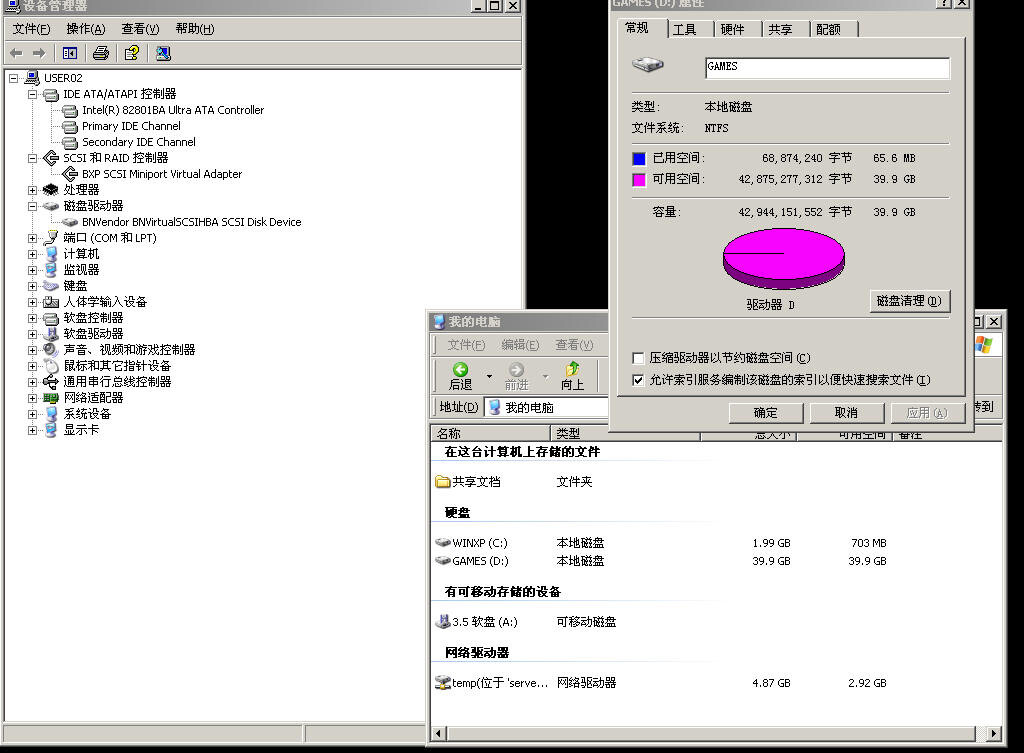This screenshot has width=1024, height=753.
Task: Click the print icon in Device Manager toolbar
Action: tap(100, 53)
